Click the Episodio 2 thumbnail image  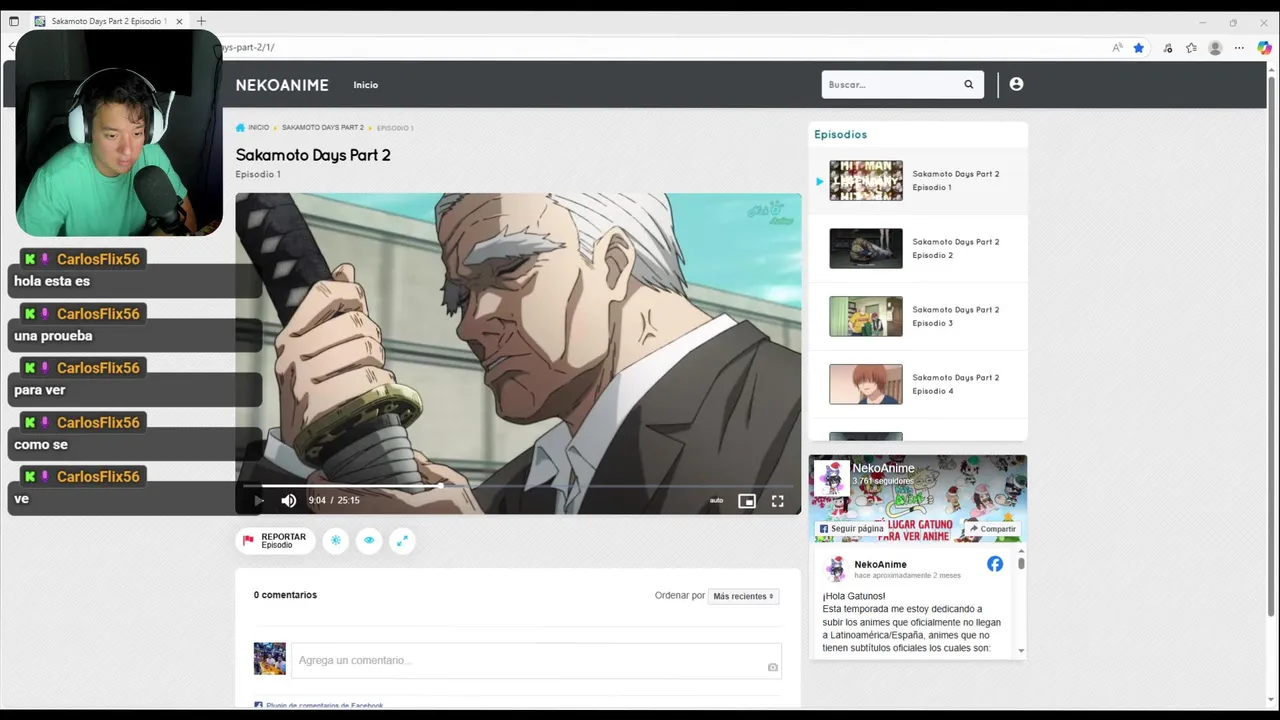(866, 248)
